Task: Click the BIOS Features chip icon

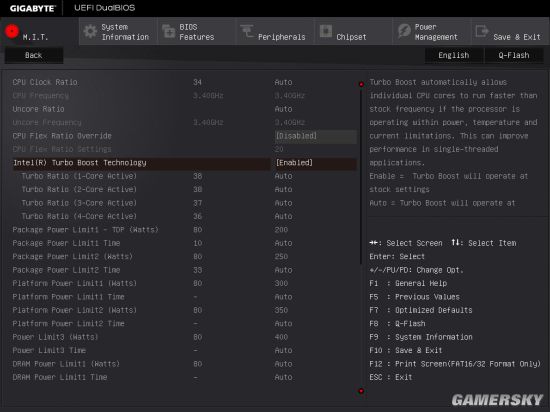Action: pyautogui.click(x=169, y=32)
